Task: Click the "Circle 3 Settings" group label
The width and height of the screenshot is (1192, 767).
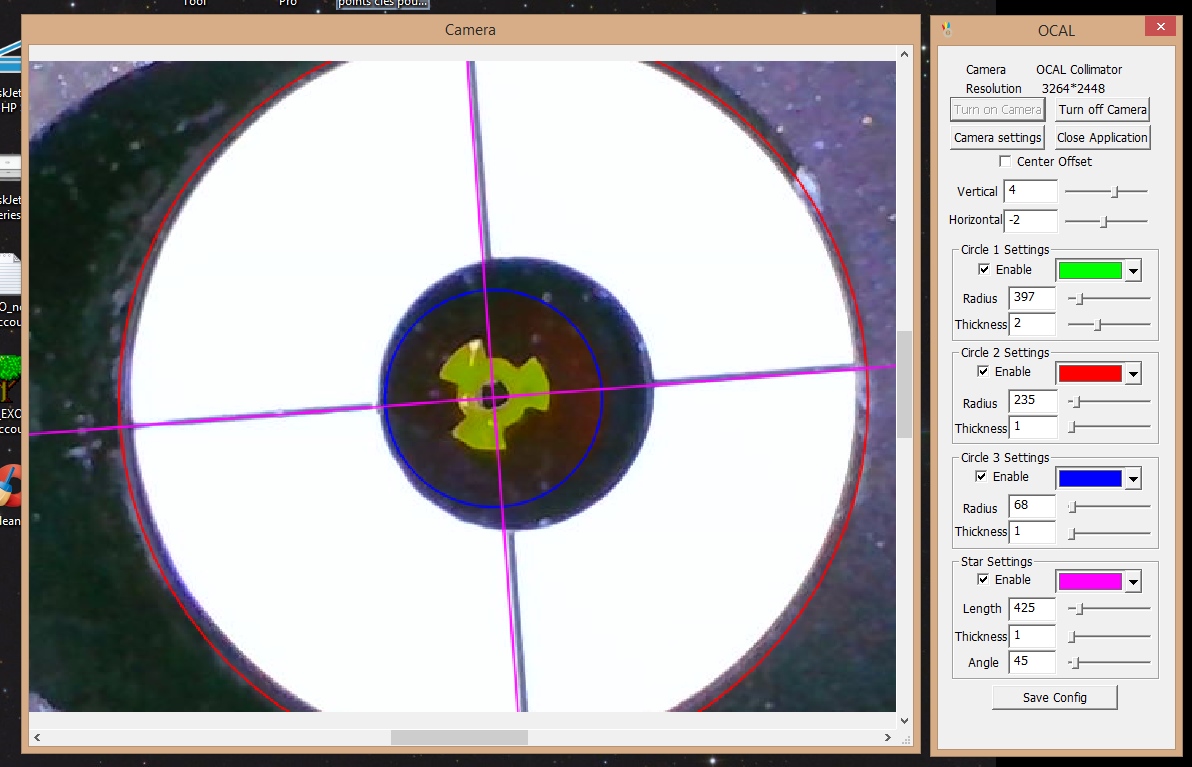Action: tap(1004, 457)
